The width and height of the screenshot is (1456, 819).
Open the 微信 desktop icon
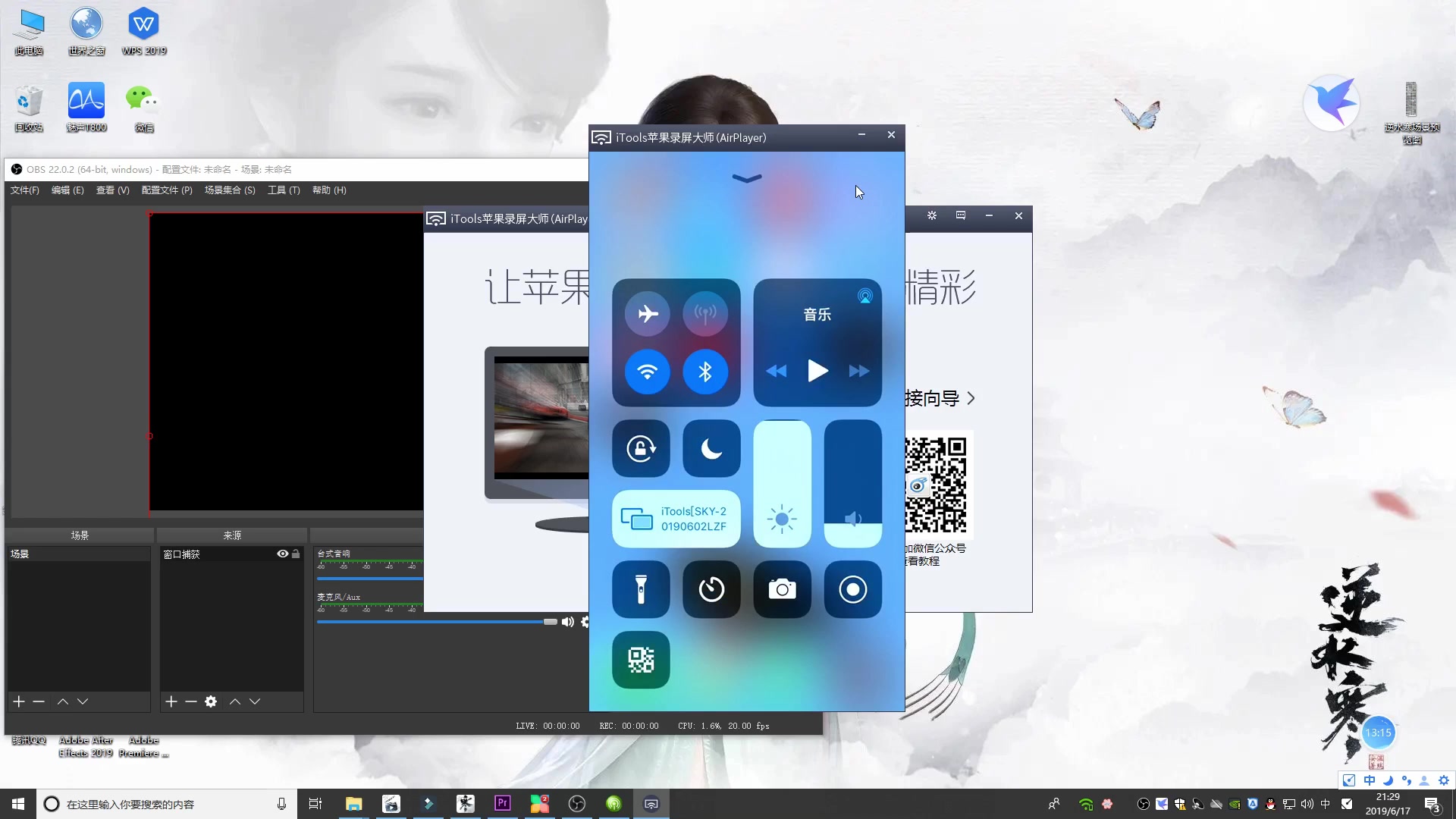pos(144,108)
